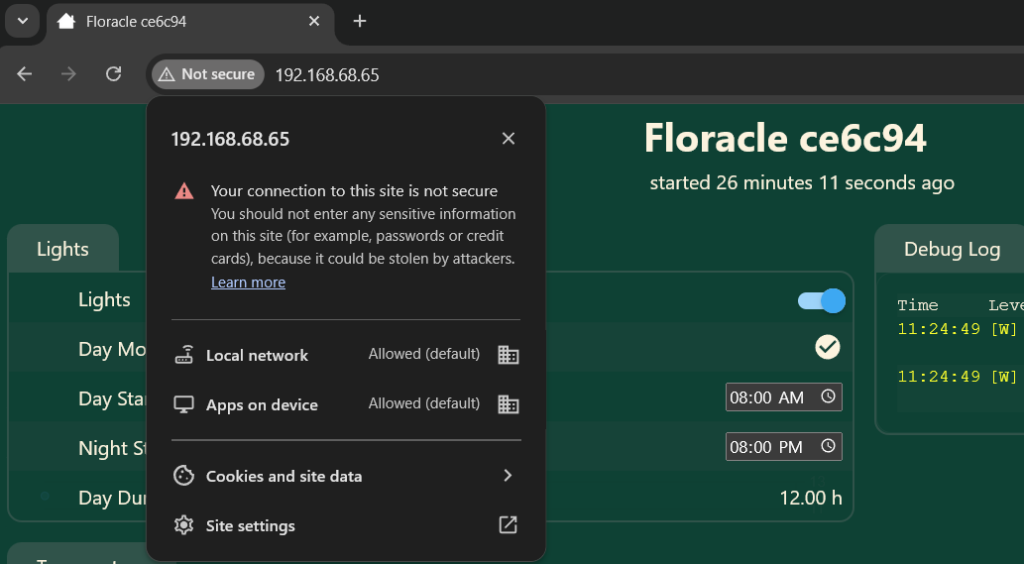Open the Learn more link
Screen dimensions: 1024x564
(x=248, y=282)
